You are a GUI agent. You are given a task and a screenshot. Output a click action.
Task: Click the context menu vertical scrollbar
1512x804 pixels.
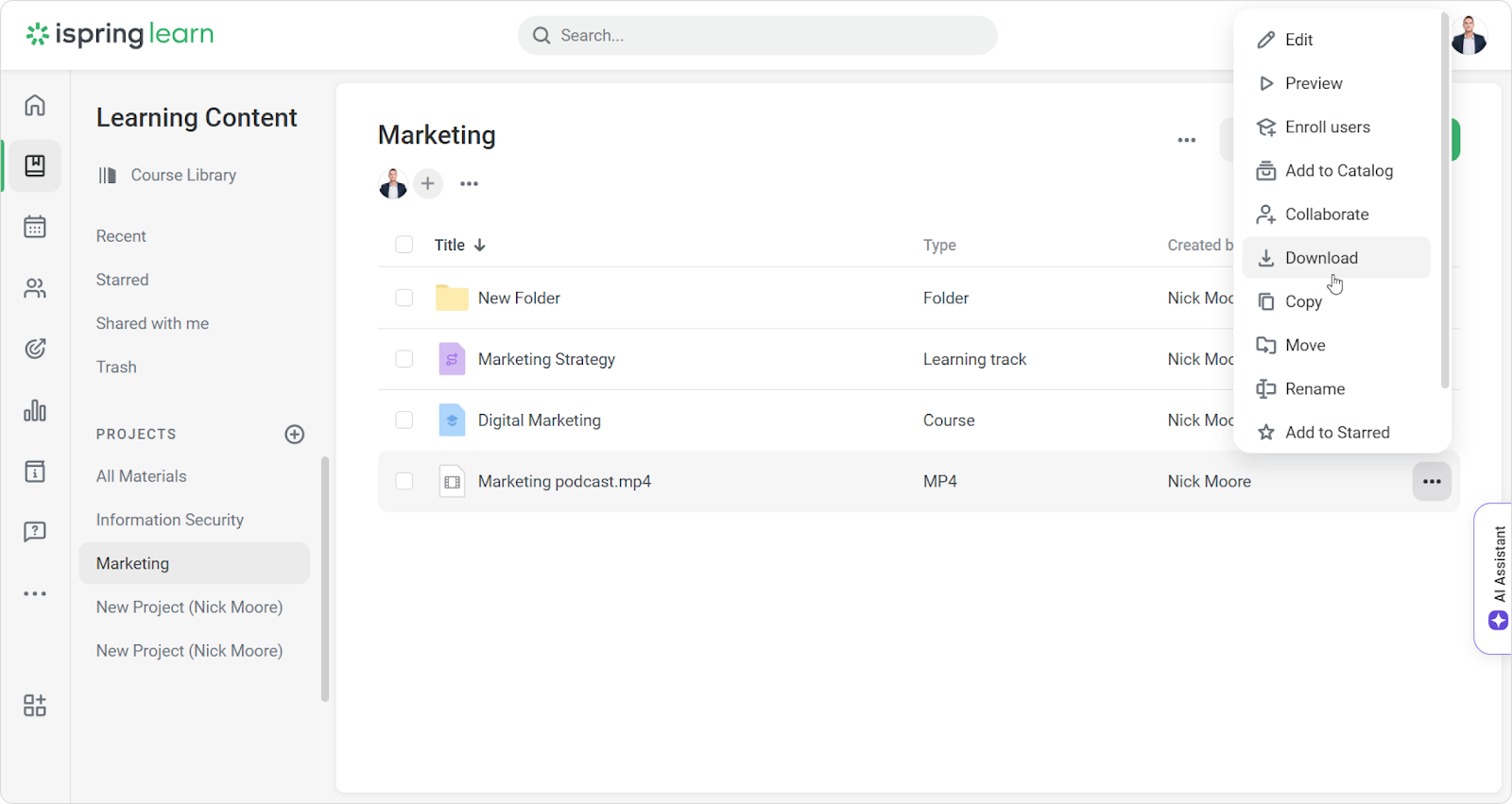pos(1444,198)
